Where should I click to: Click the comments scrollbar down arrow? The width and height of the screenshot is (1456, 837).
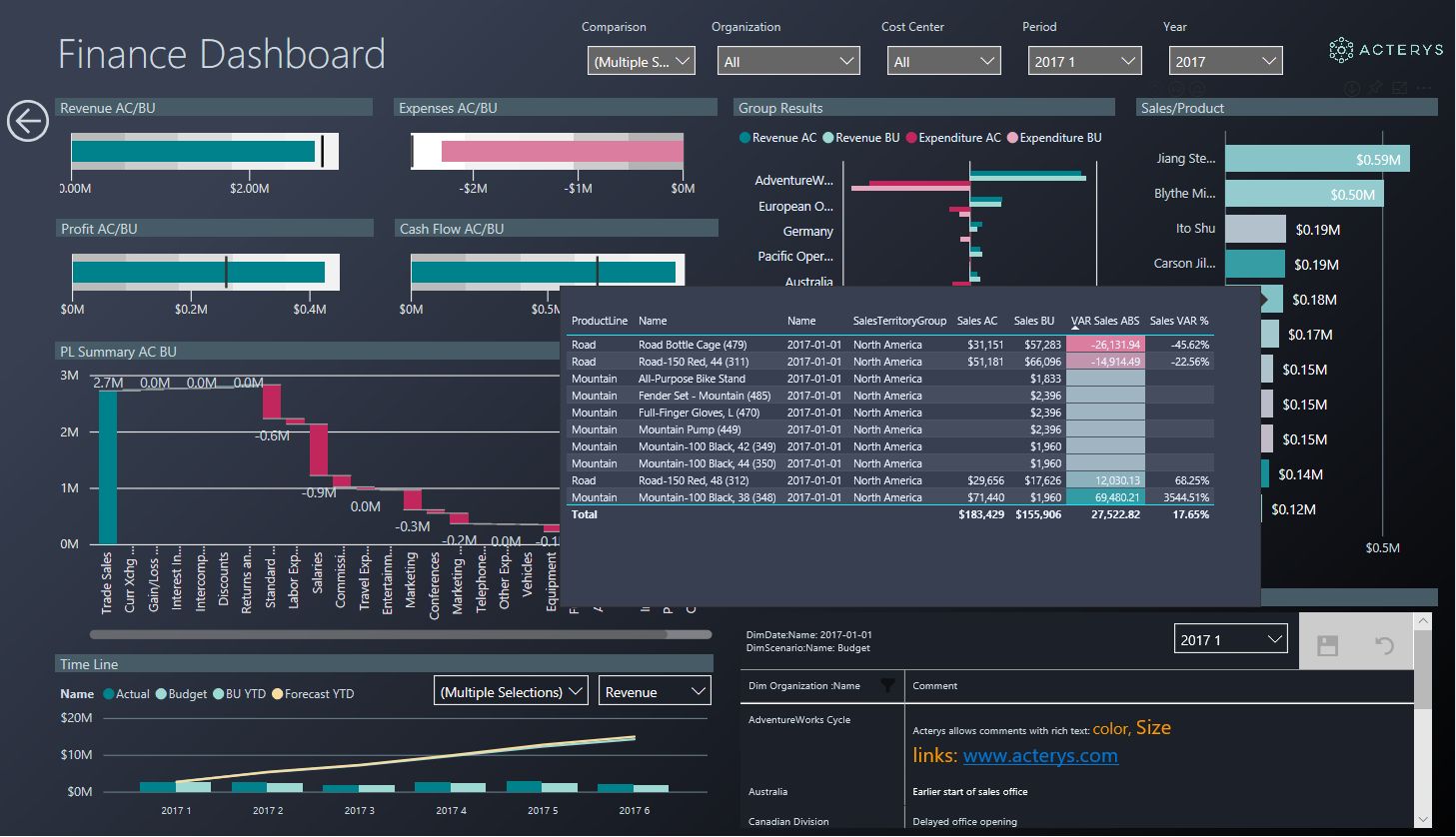[x=1422, y=819]
